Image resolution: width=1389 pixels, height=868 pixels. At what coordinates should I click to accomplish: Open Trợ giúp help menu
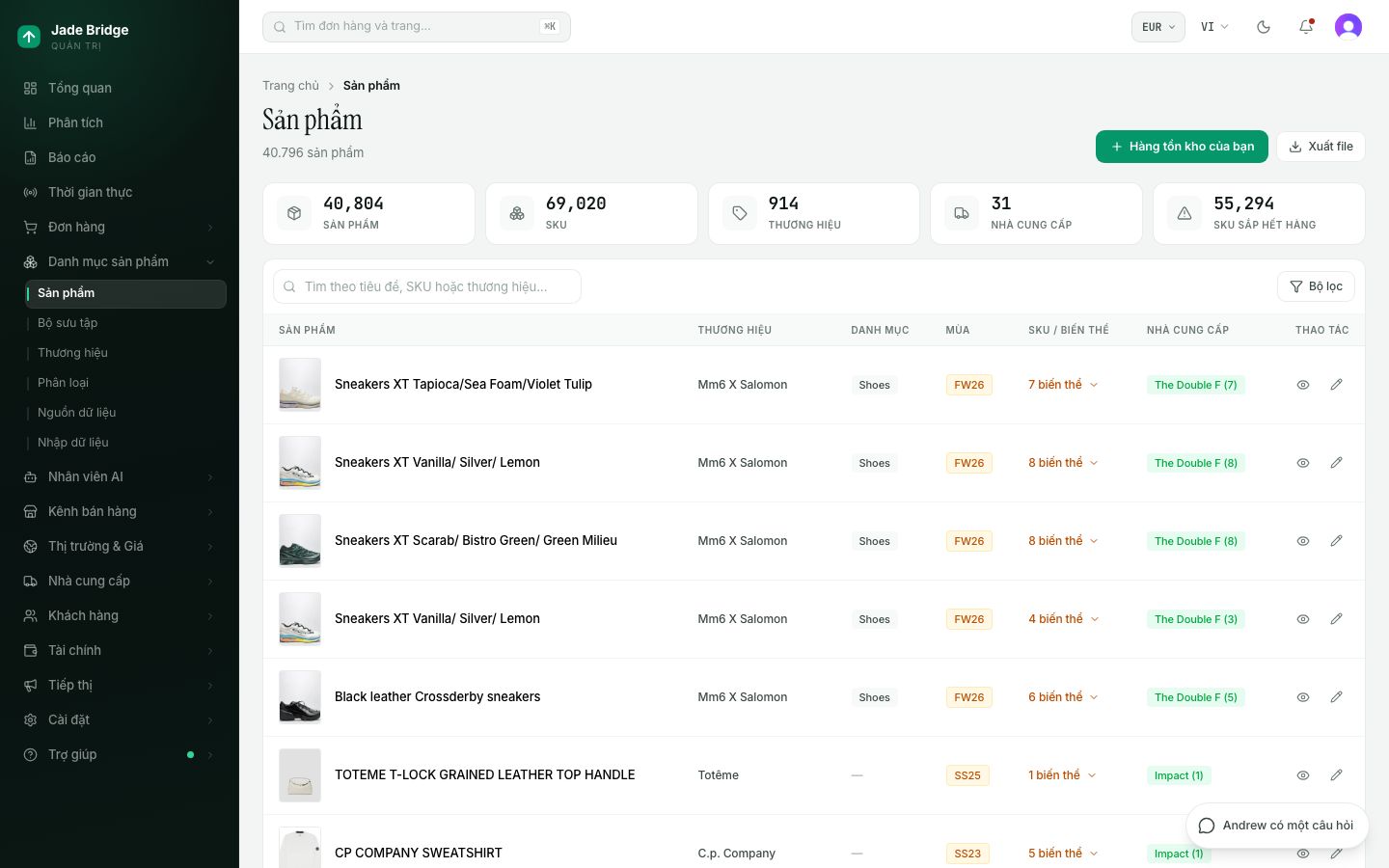click(x=120, y=754)
